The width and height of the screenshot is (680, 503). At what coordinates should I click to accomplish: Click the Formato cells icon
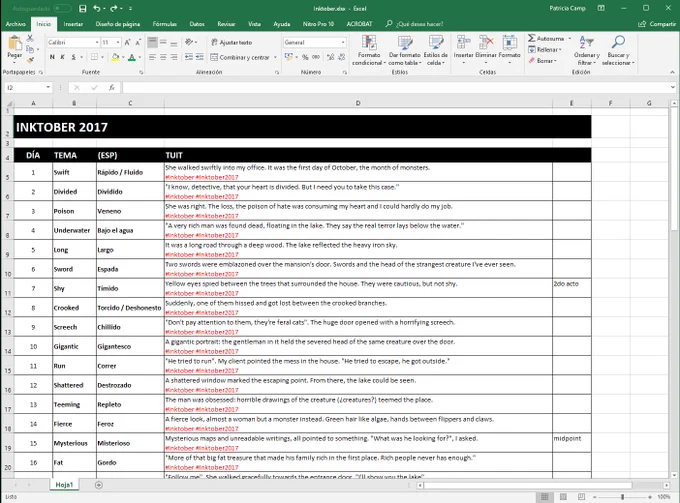pos(510,42)
